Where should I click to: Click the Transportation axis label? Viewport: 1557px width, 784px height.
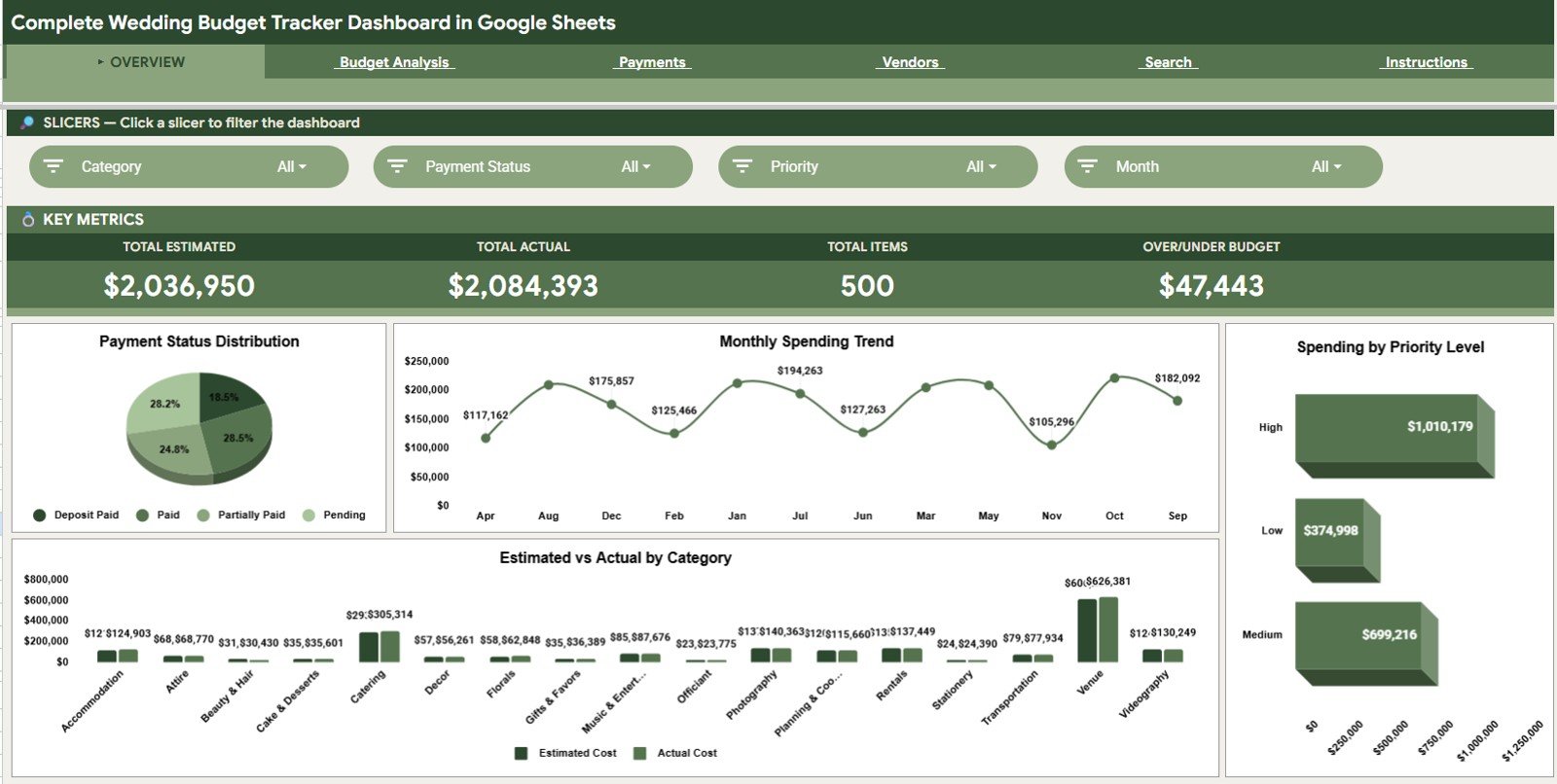(x=1009, y=697)
